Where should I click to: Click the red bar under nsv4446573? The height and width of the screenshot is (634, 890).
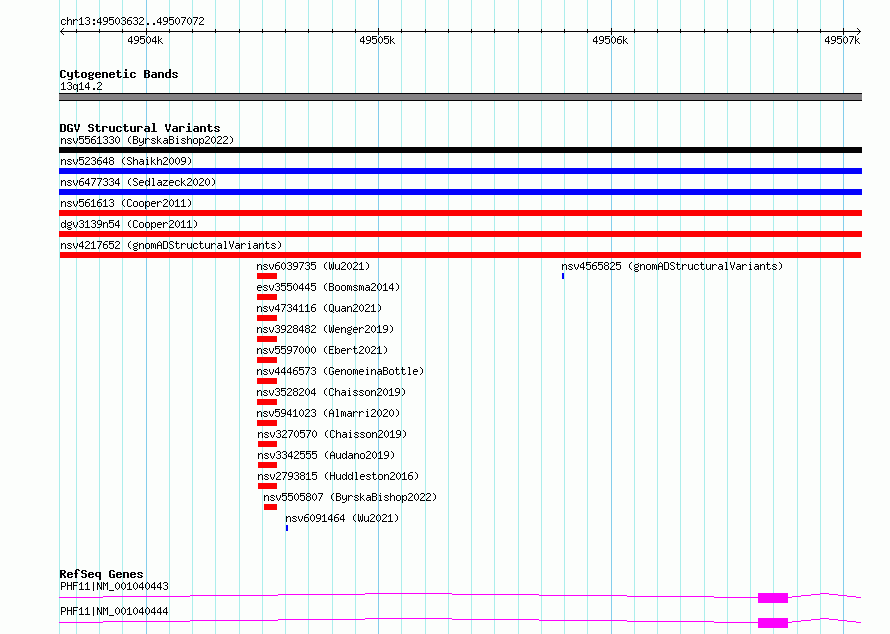267,381
